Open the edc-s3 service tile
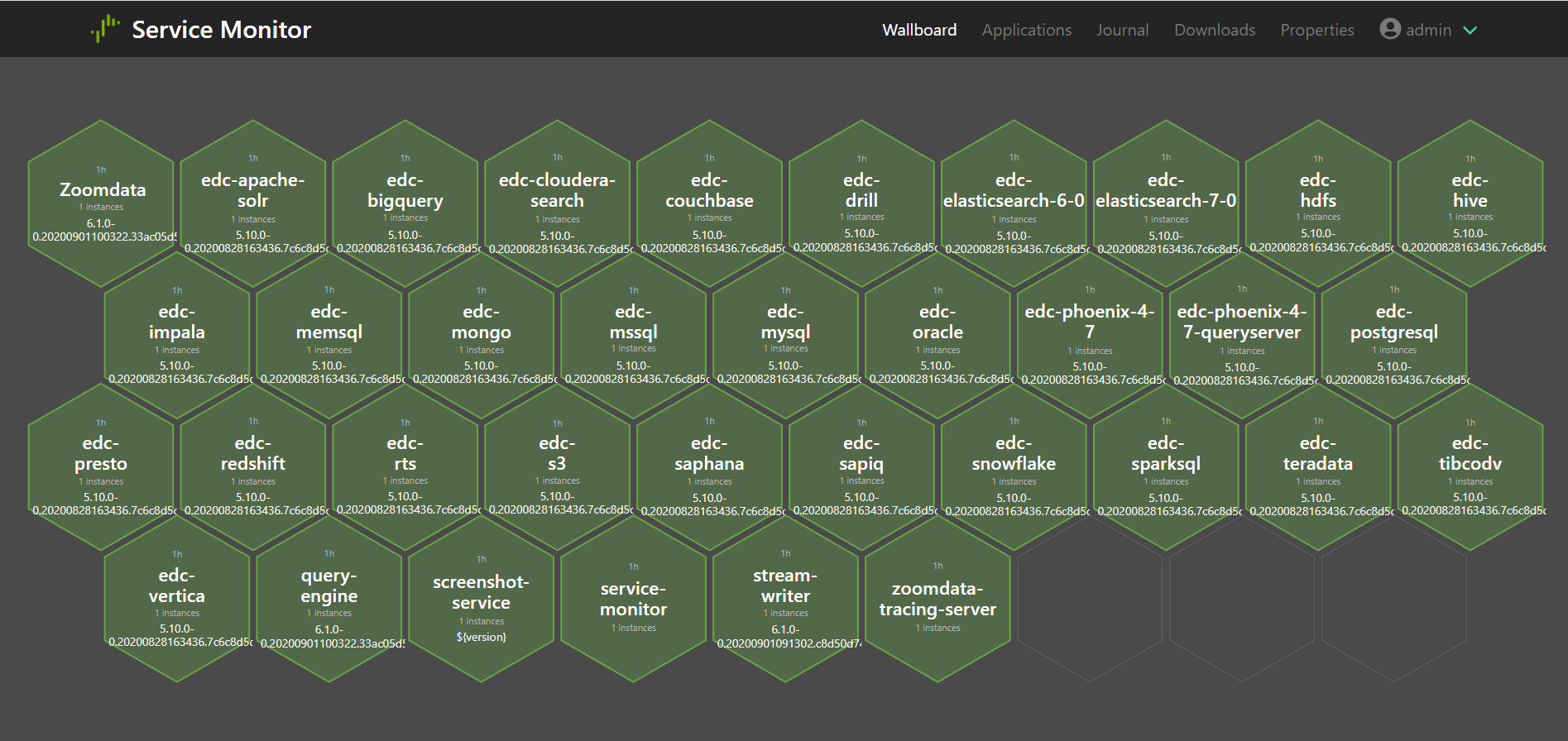 558,467
